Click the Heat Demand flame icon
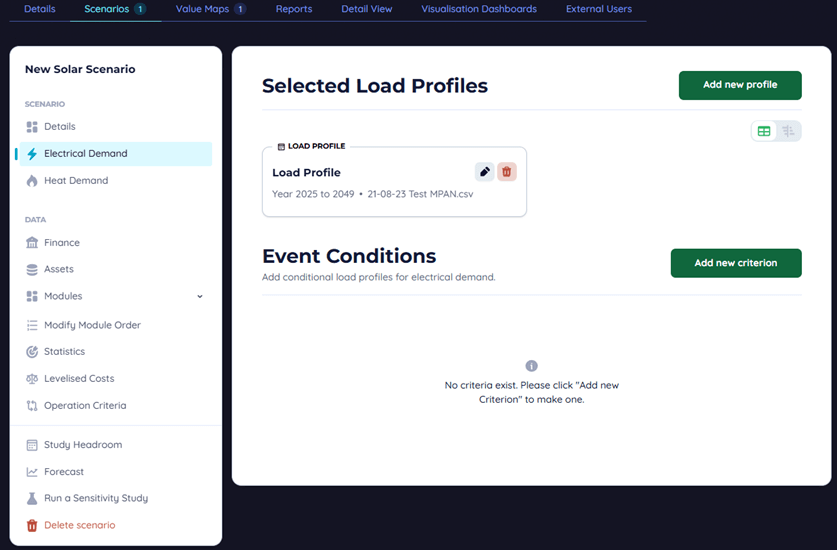This screenshot has height=550, width=837. click(32, 180)
